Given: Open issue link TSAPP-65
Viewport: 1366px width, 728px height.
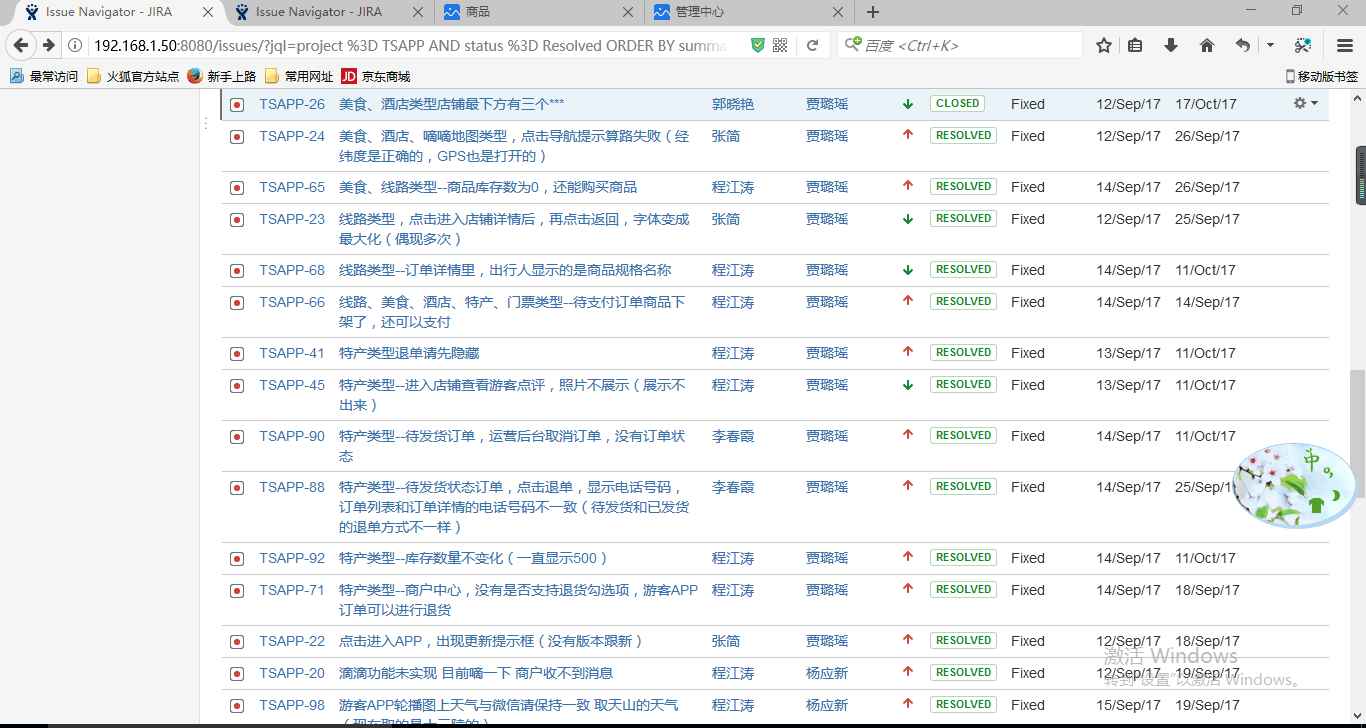Looking at the screenshot, I should [x=291, y=187].
